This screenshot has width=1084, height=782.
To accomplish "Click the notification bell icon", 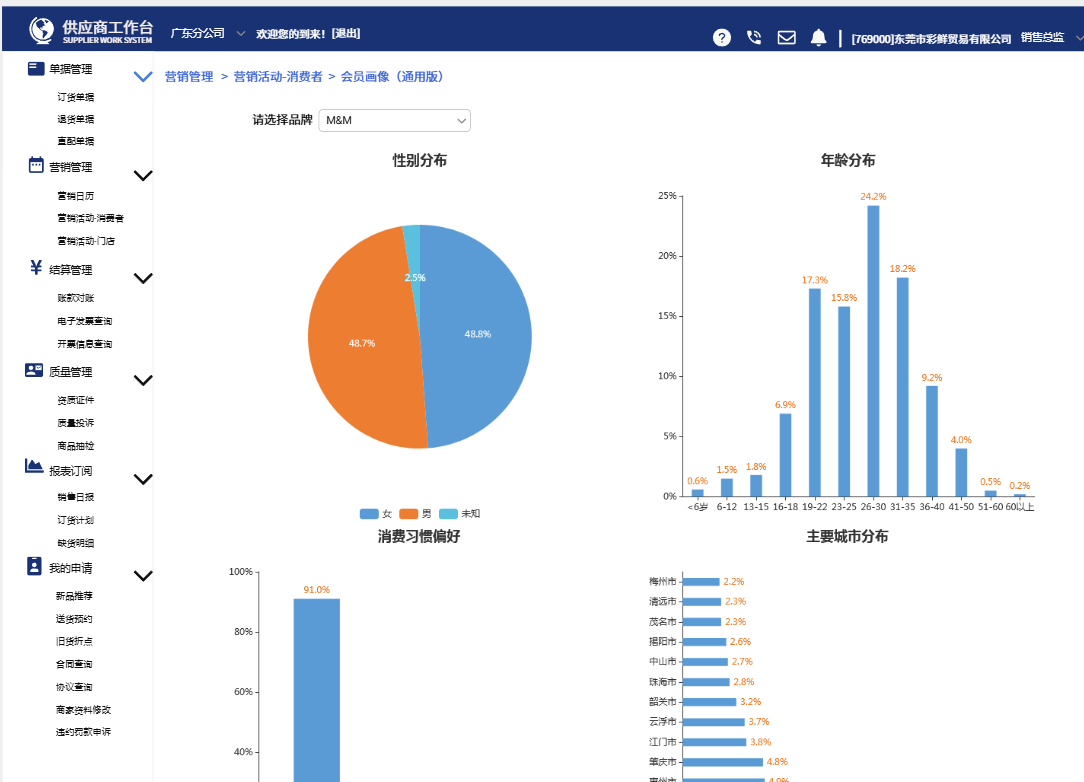I will (818, 38).
